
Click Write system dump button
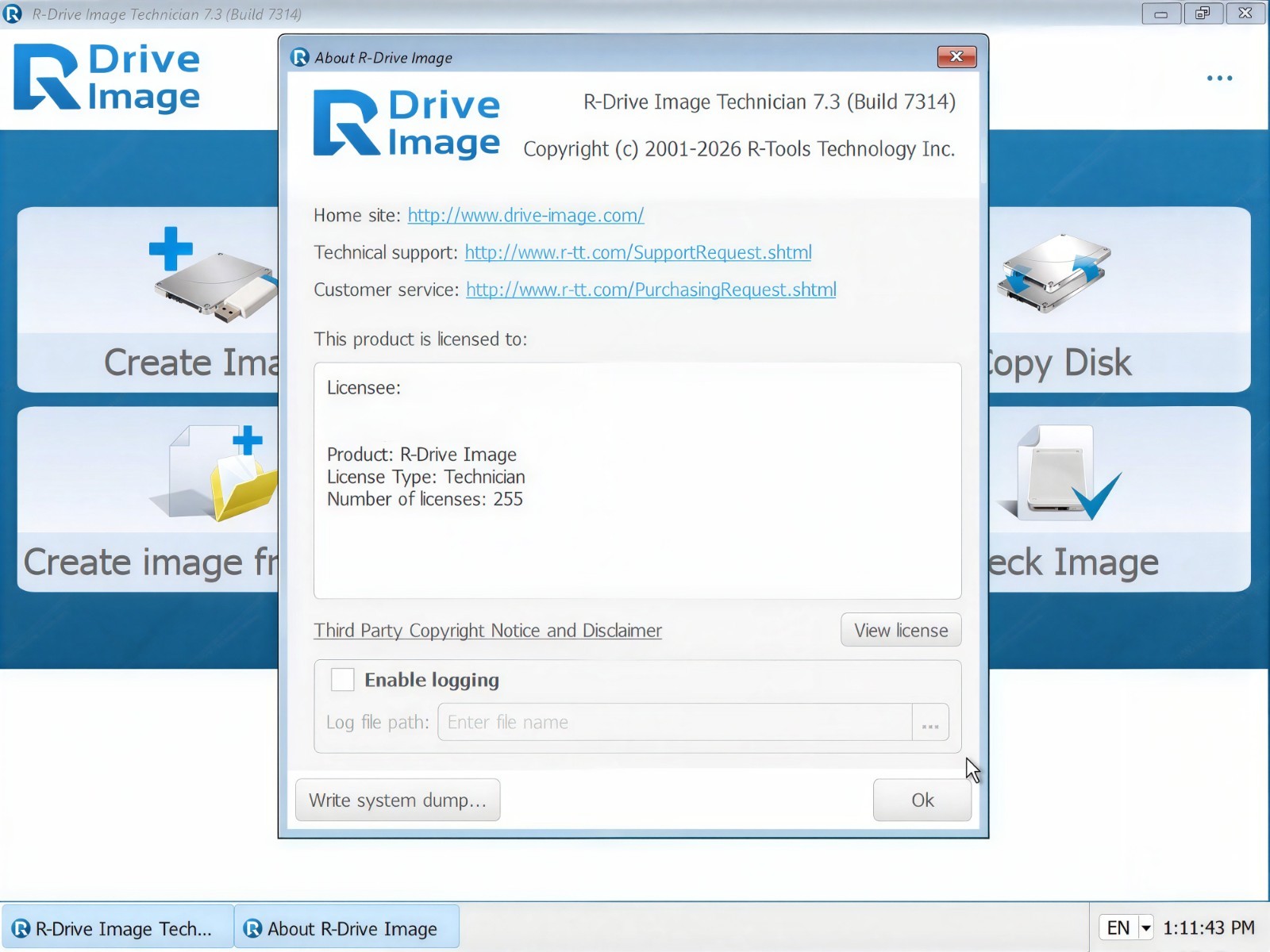398,800
